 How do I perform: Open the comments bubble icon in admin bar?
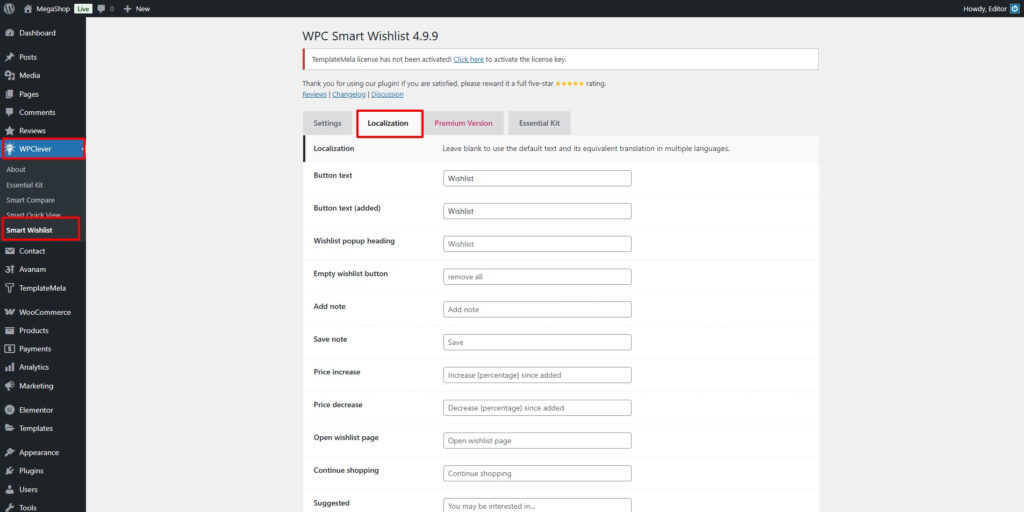pos(101,9)
